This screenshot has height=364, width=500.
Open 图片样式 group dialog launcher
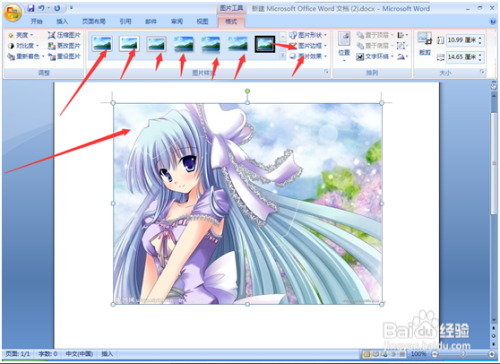point(326,72)
